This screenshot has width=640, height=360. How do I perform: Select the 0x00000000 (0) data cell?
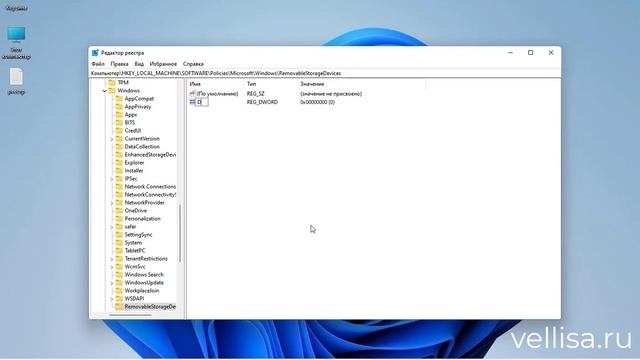click(x=318, y=102)
